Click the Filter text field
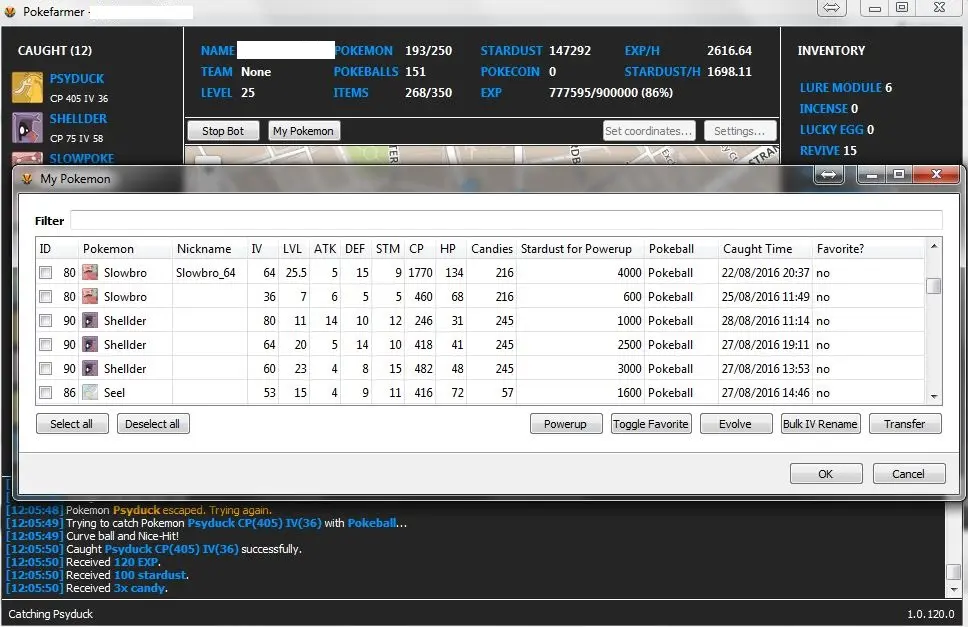Screen dimensions: 968x627 506,220
